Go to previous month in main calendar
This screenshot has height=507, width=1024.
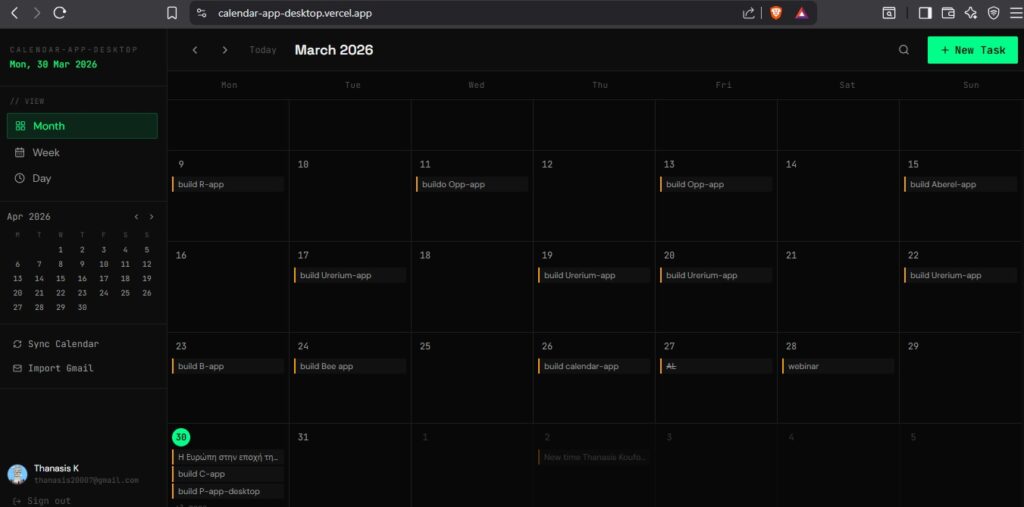[195, 50]
